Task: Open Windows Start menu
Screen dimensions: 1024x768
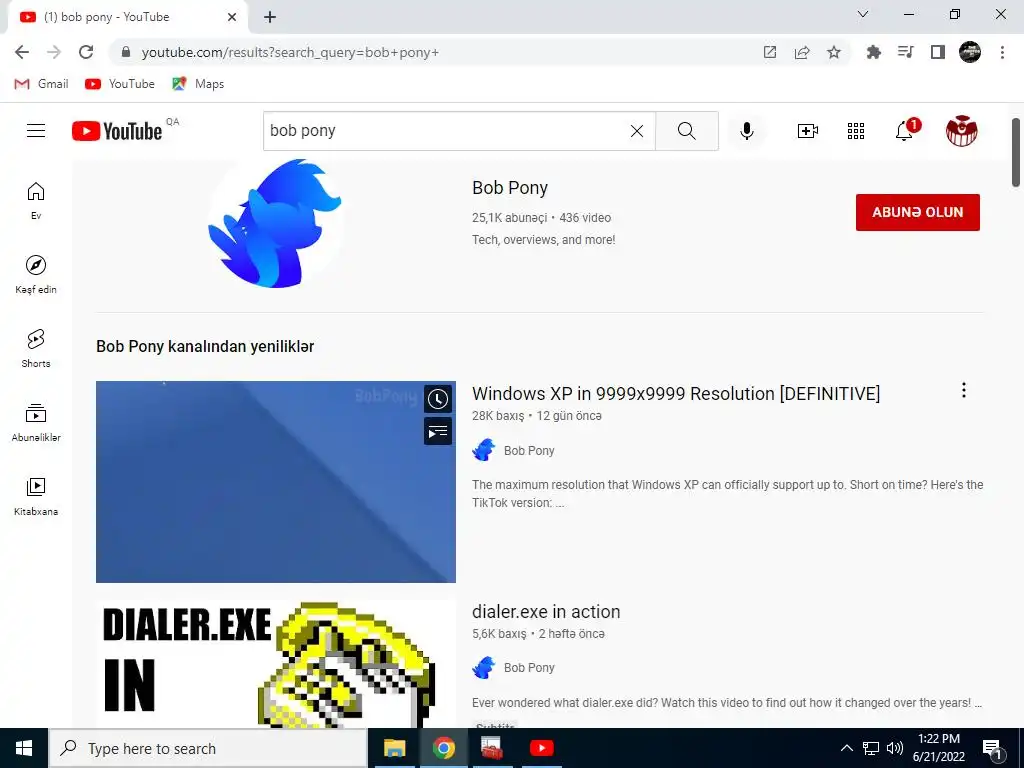Action: coord(24,748)
